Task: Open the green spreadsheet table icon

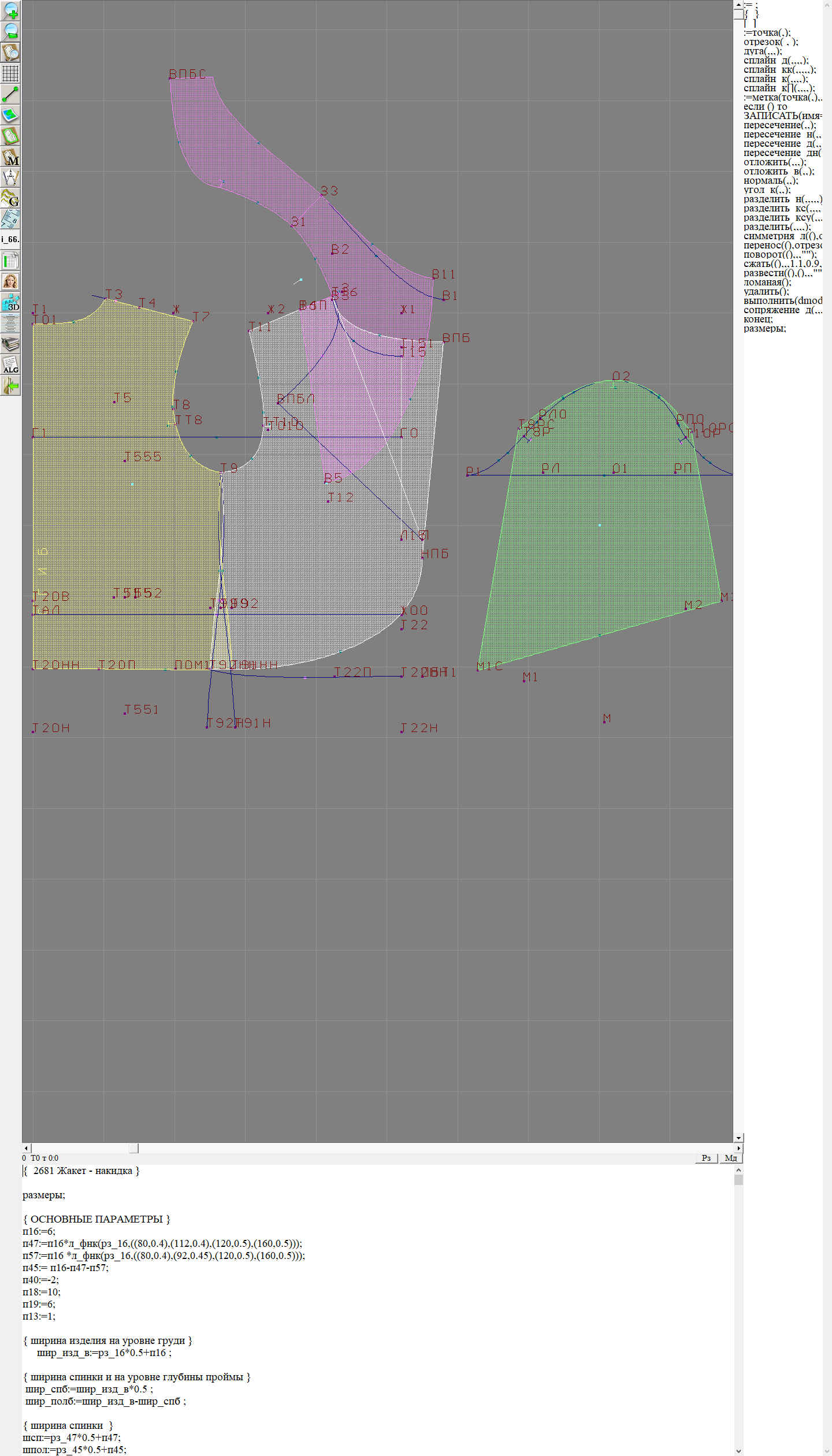Action: (10, 261)
